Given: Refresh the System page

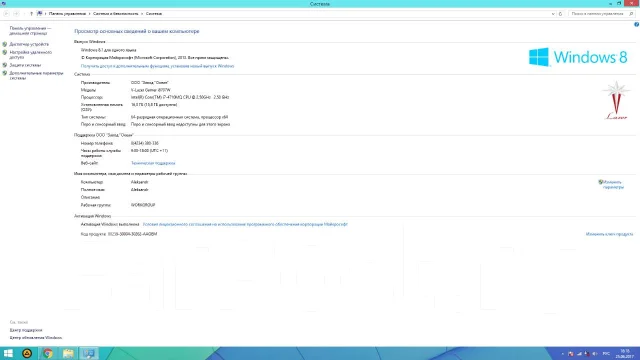Looking at the screenshot, I should pos(560,14).
